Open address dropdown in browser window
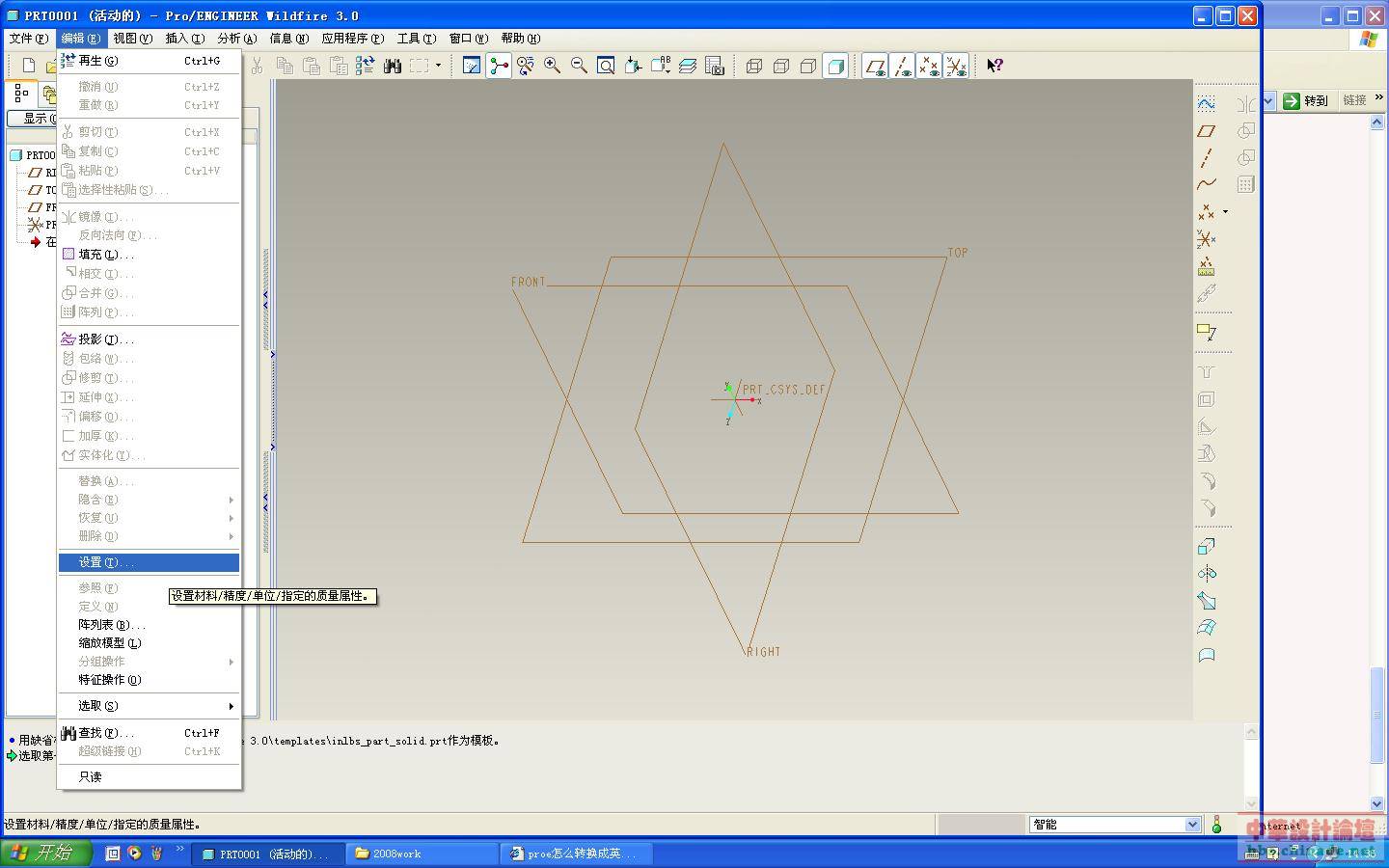 [1269, 100]
